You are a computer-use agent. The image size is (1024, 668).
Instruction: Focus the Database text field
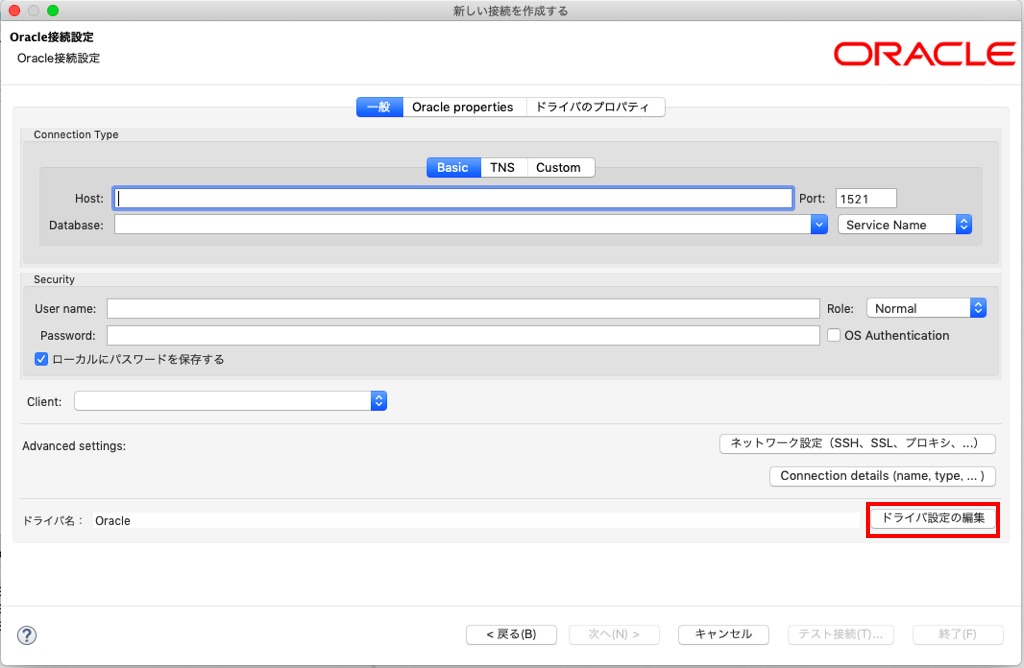tap(463, 225)
